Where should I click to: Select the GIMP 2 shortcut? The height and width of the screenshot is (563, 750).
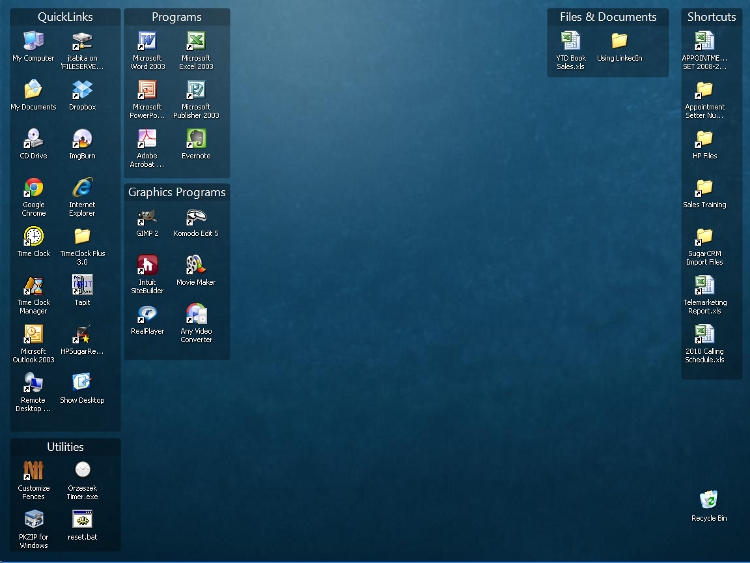[x=147, y=217]
